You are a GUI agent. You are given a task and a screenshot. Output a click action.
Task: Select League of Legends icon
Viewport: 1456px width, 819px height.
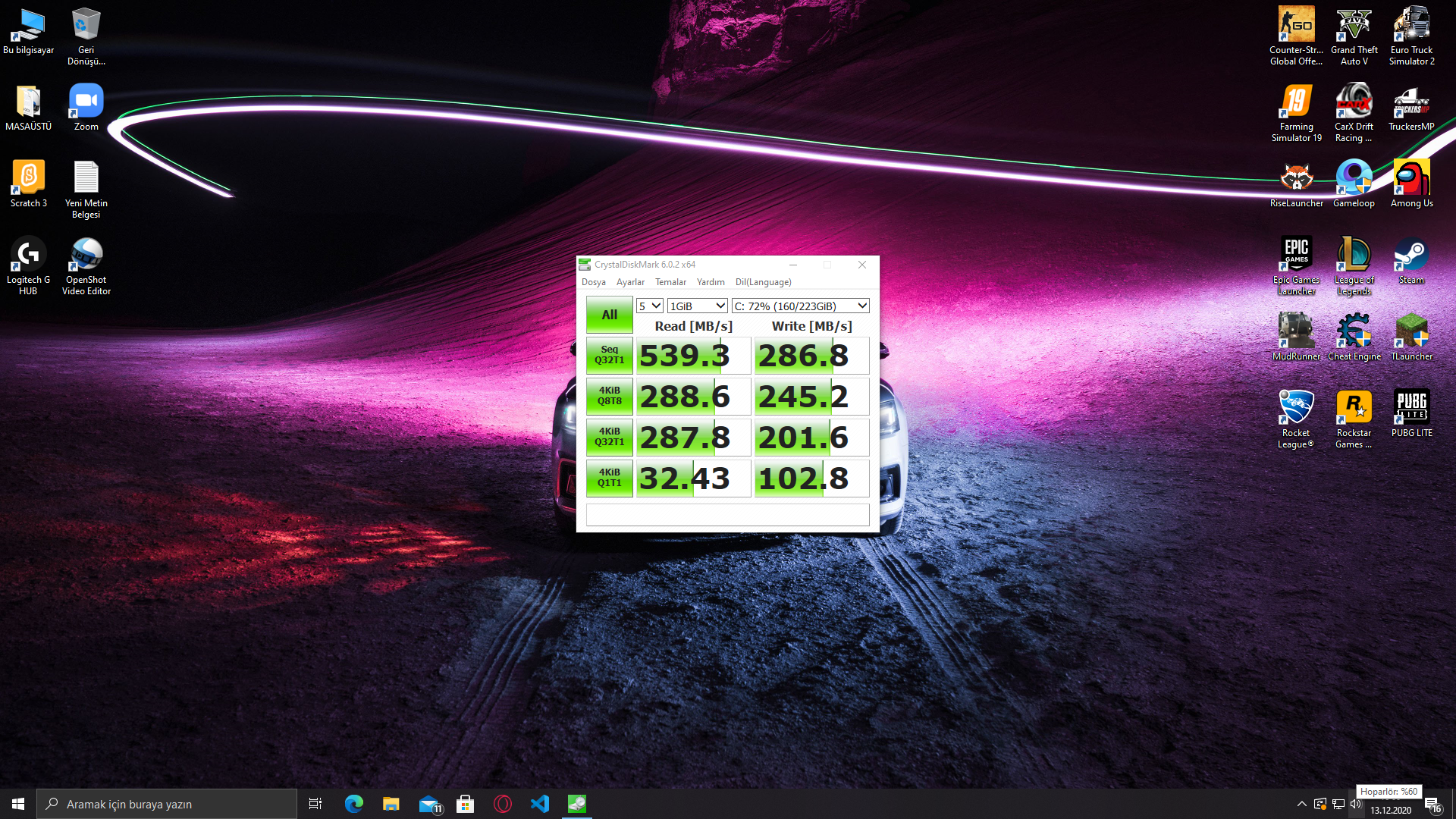pos(1354,266)
